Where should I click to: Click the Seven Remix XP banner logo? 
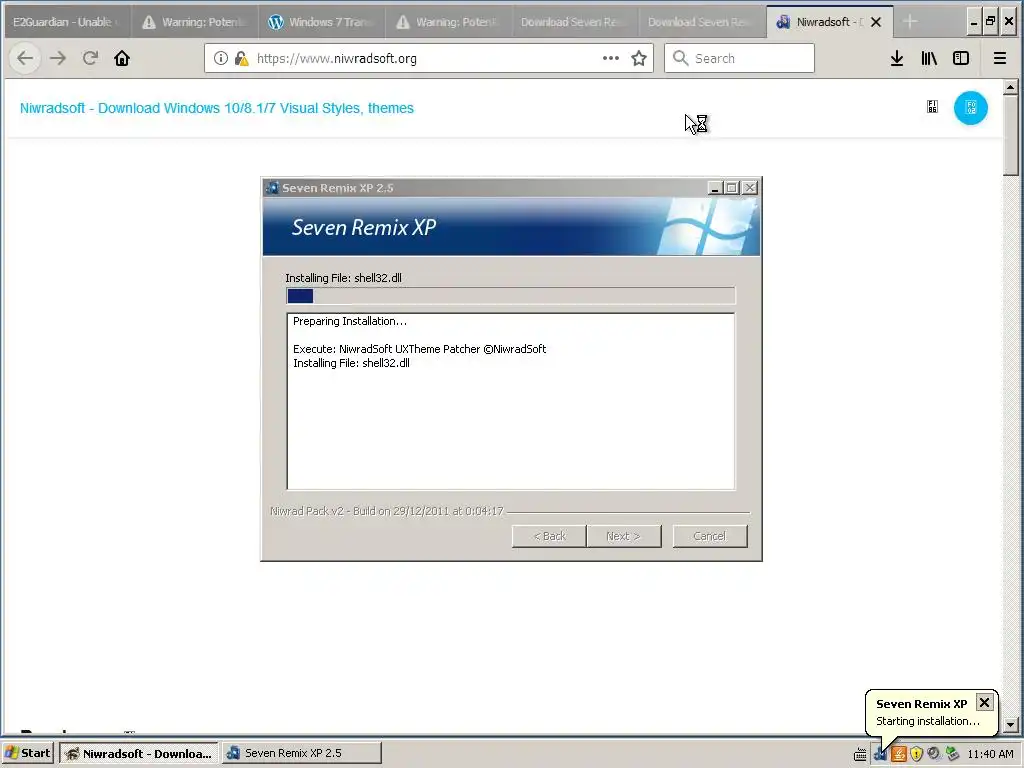pos(709,227)
